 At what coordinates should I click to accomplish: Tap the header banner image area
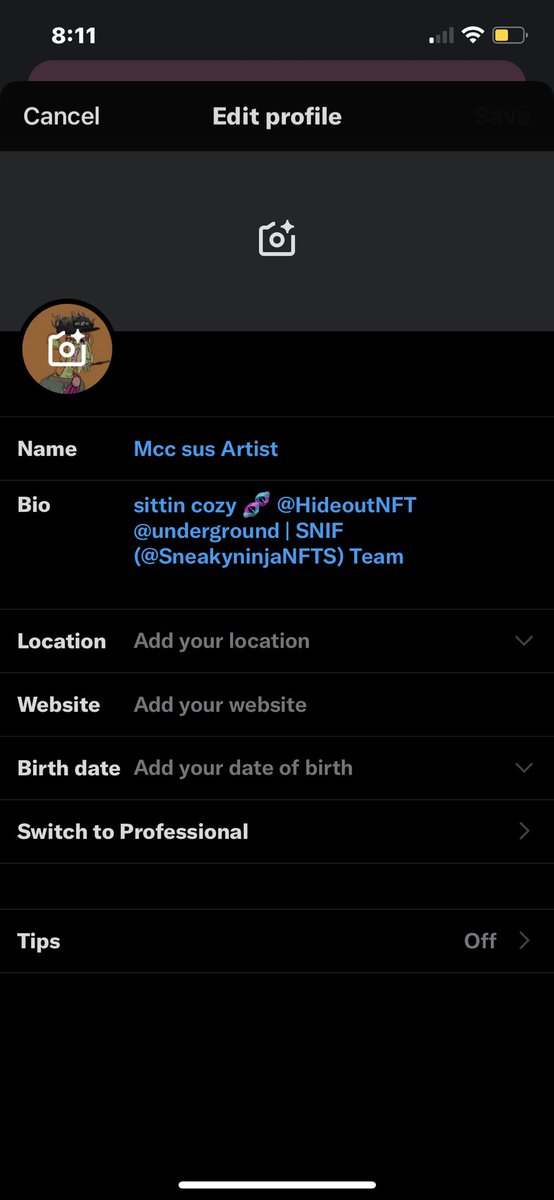277,240
